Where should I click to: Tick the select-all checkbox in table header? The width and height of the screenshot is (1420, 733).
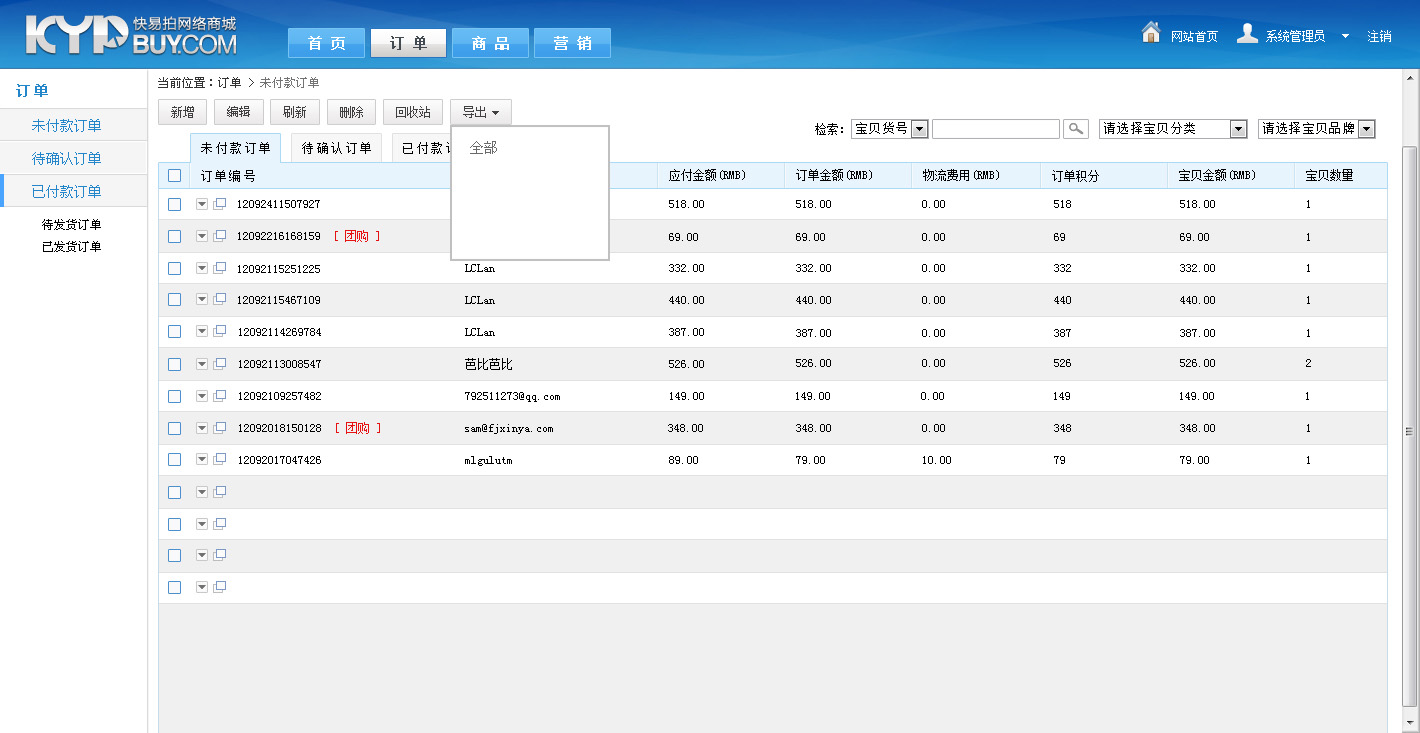coord(175,176)
